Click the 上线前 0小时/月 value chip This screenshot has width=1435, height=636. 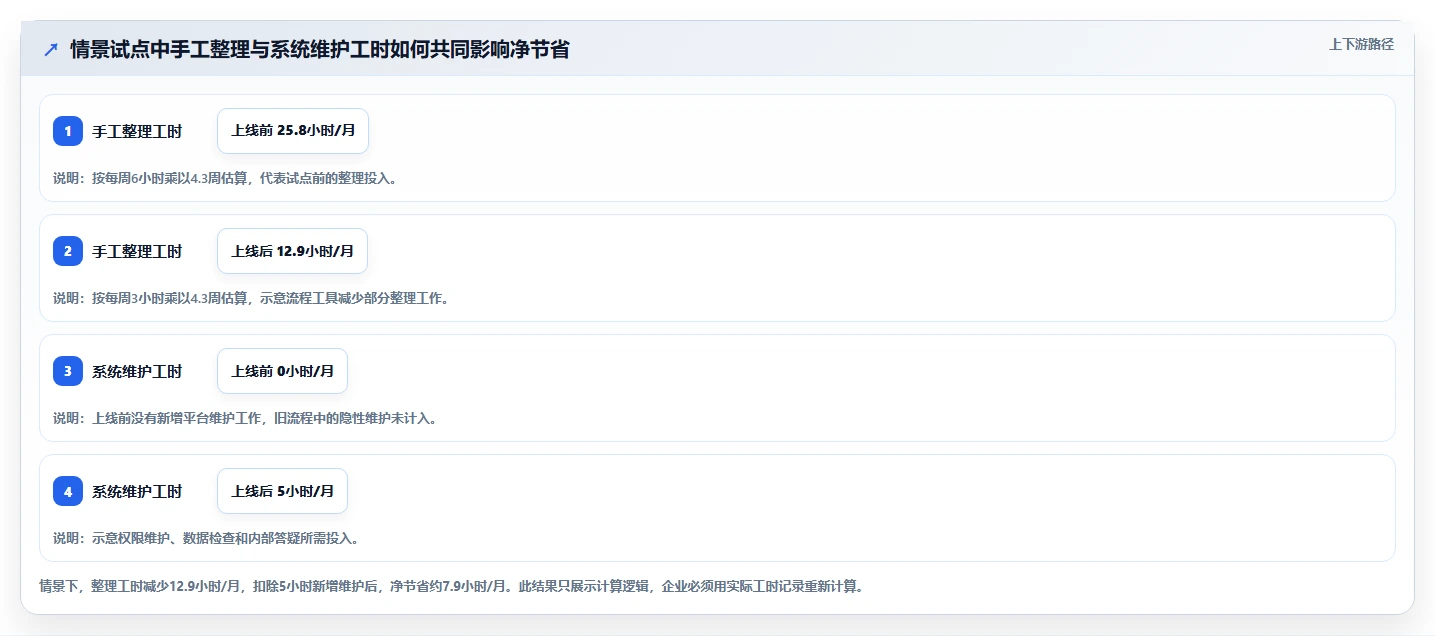coord(282,371)
